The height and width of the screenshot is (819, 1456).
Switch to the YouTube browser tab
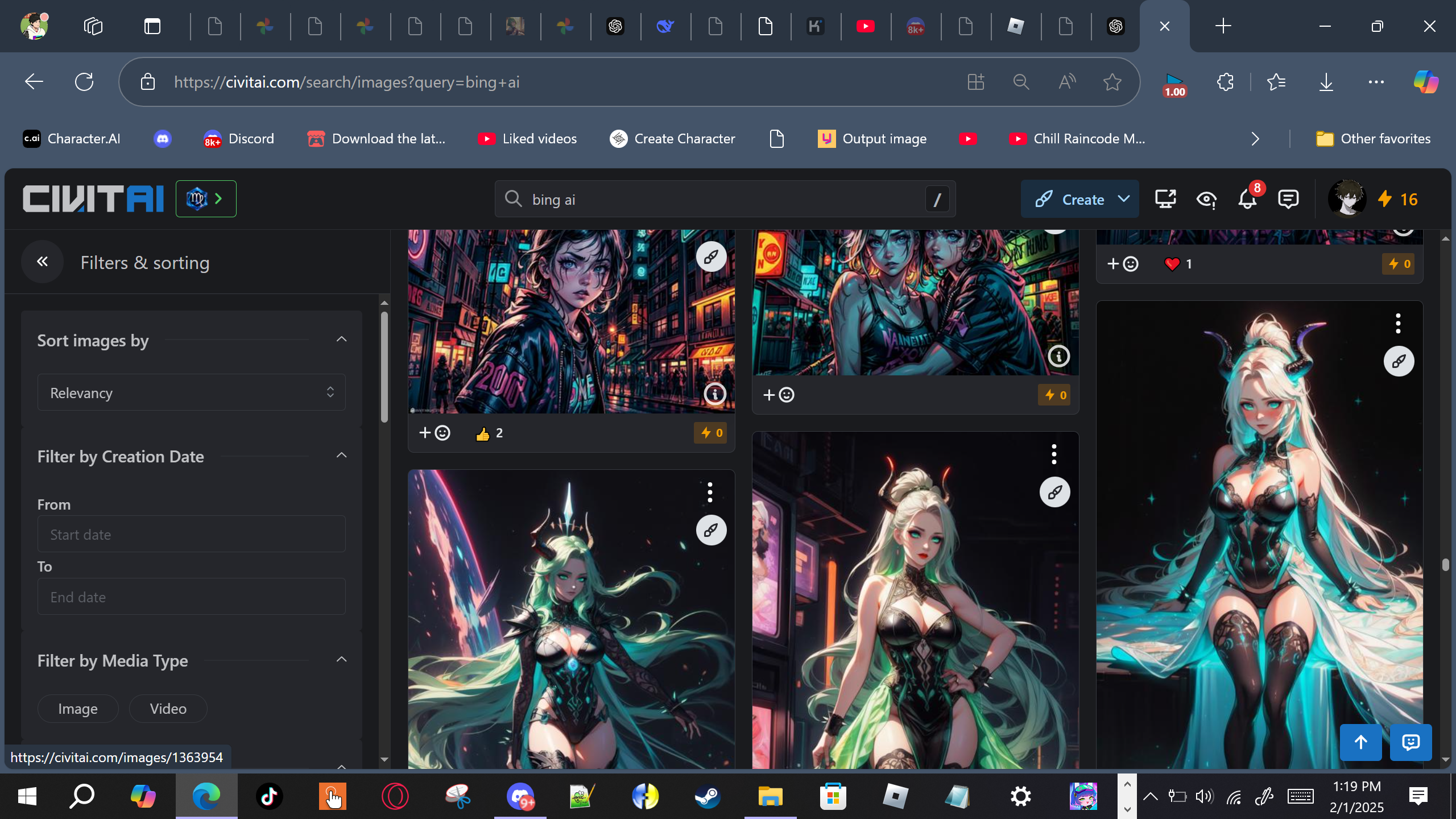[x=865, y=26]
